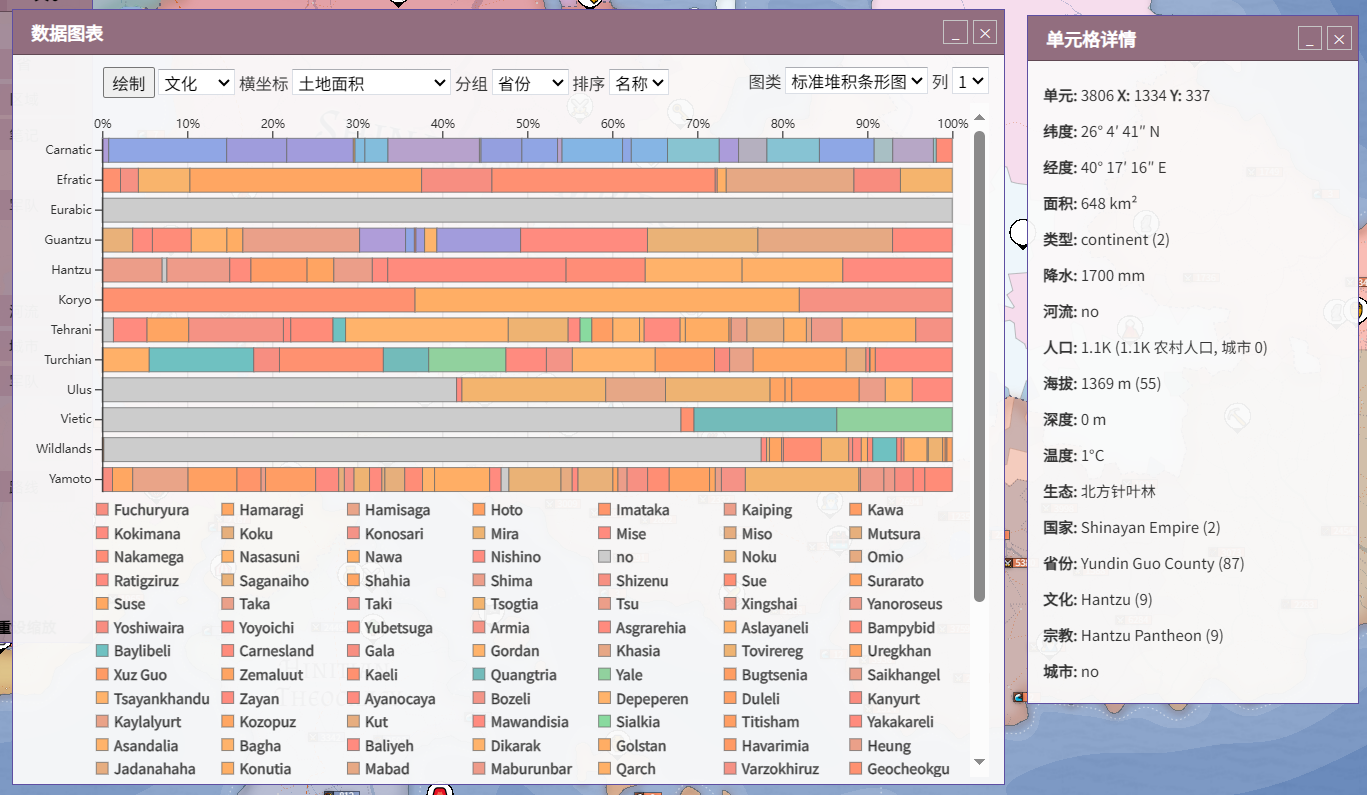Click the 'no' gray legend swatch
The height and width of the screenshot is (795, 1367).
click(x=604, y=557)
